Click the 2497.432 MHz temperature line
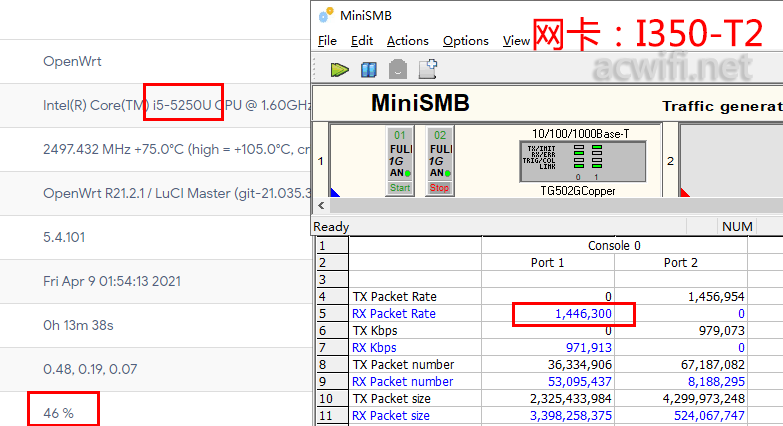This screenshot has width=783, height=426. coord(177,149)
